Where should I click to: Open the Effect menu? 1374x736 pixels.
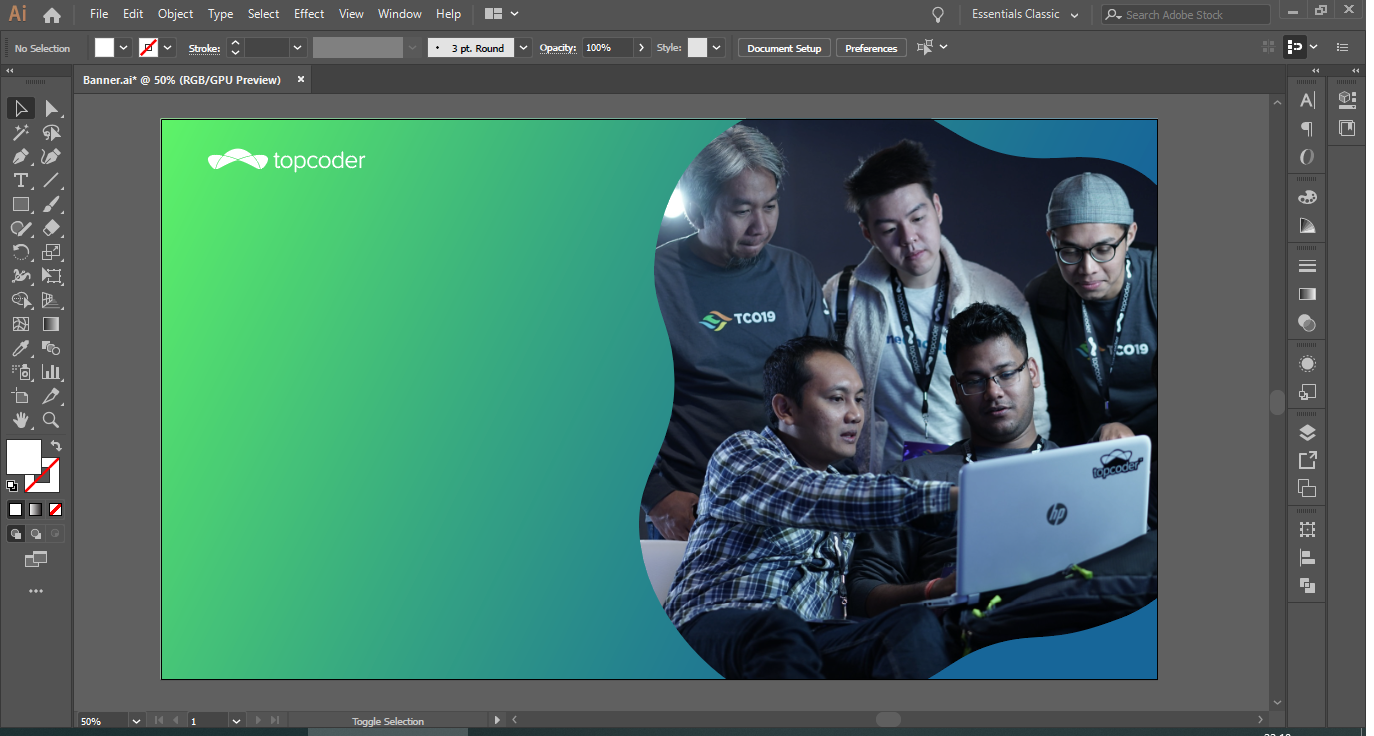pyautogui.click(x=309, y=14)
